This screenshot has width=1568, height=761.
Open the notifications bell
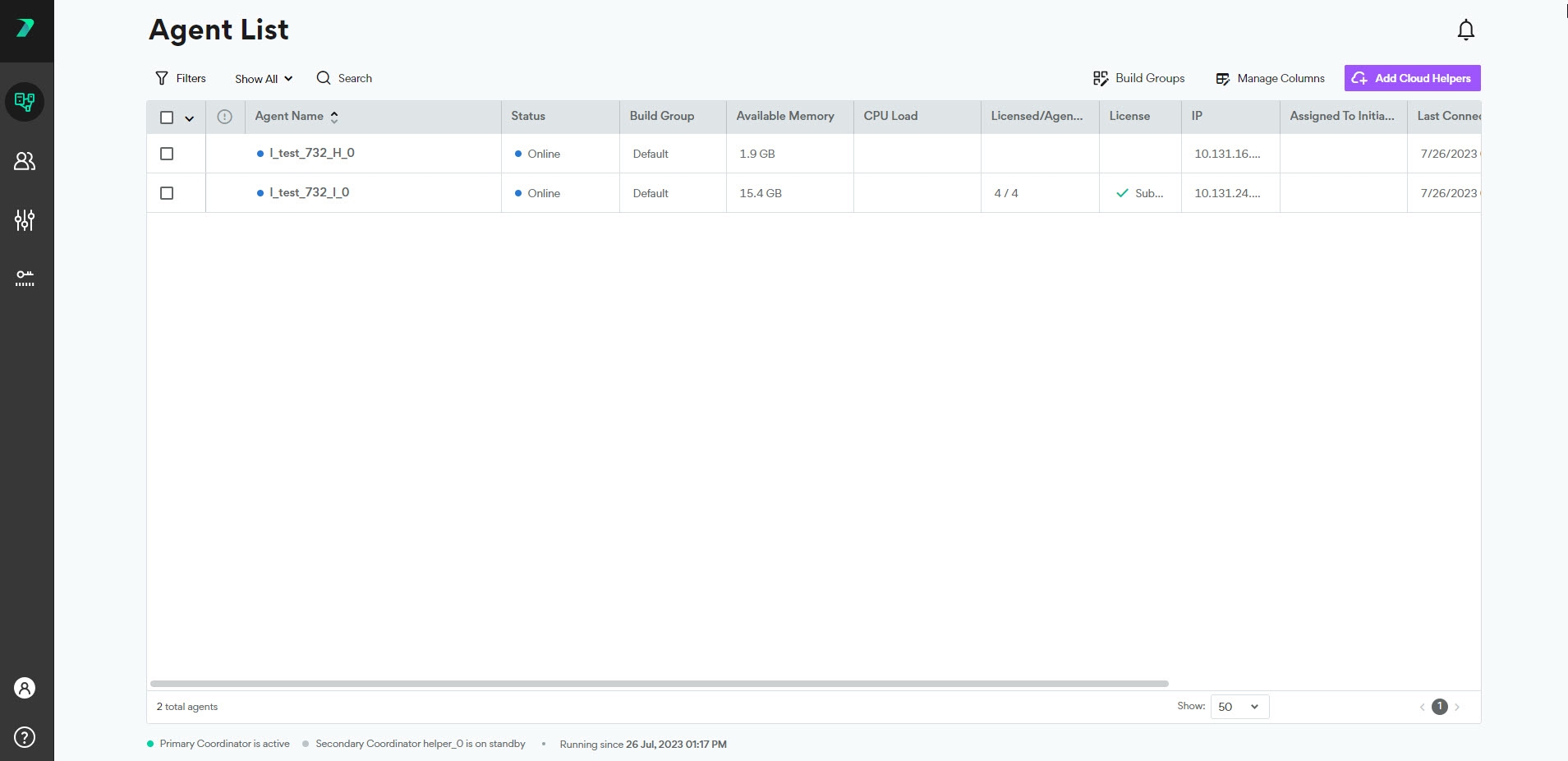pyautogui.click(x=1465, y=30)
